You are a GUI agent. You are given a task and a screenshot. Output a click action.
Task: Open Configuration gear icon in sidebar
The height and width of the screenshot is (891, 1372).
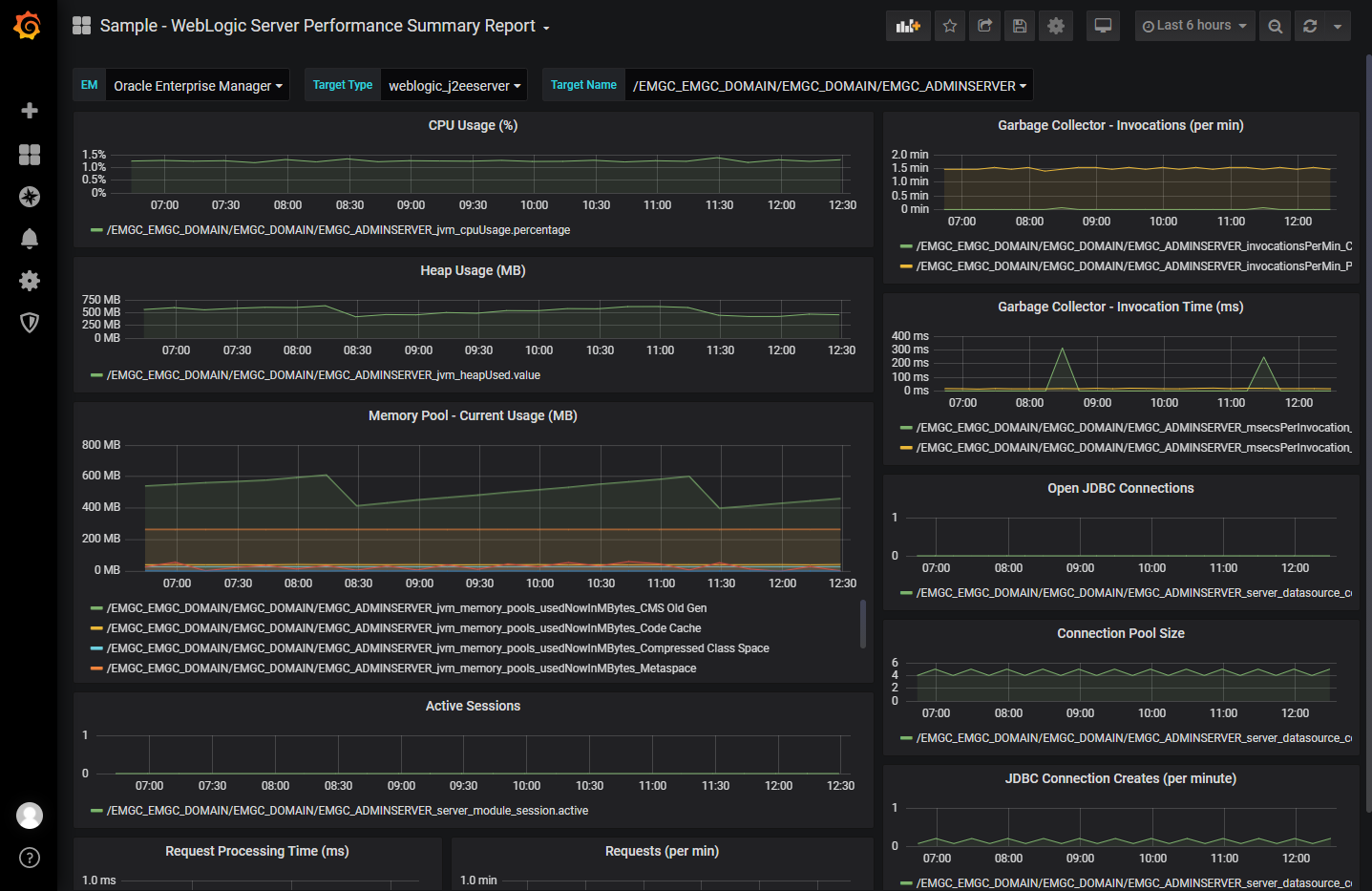point(30,281)
